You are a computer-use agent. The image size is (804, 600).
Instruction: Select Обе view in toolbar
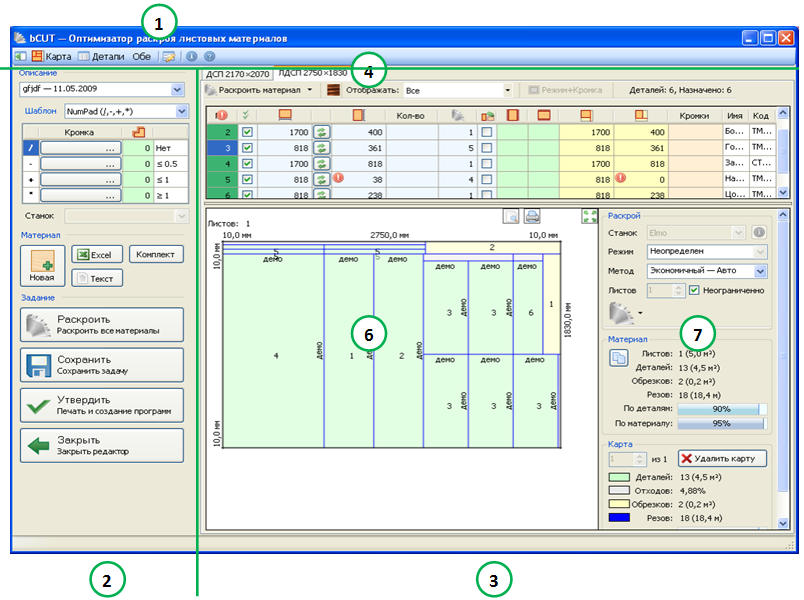(142, 56)
